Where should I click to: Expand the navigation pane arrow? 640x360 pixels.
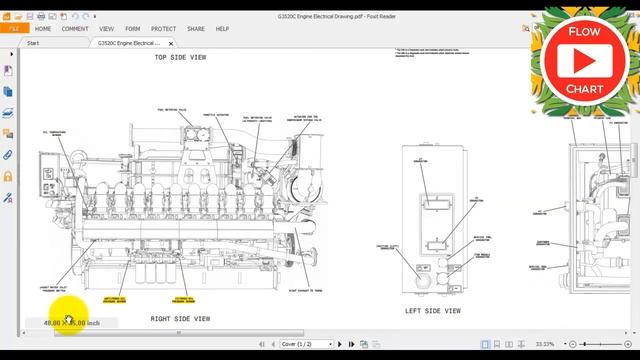click(x=11, y=54)
